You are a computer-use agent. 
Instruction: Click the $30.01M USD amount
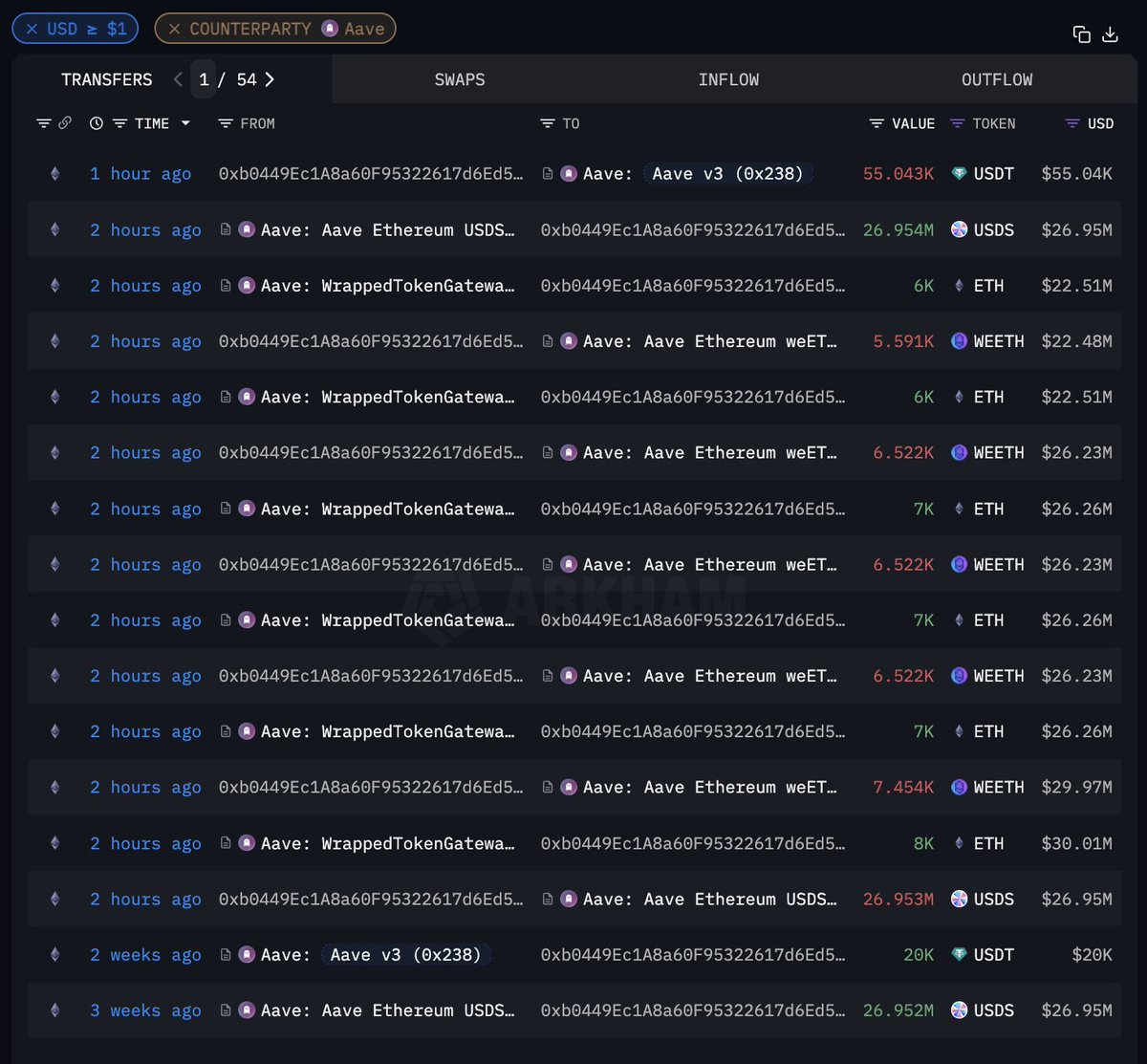pos(1077,843)
